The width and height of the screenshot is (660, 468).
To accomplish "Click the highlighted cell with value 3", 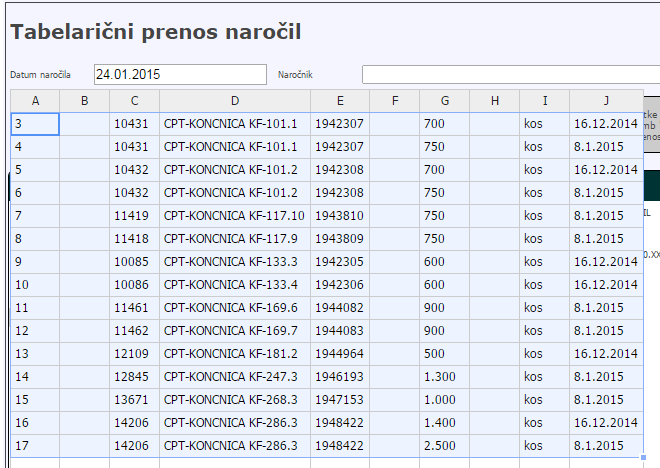I will pos(35,123).
